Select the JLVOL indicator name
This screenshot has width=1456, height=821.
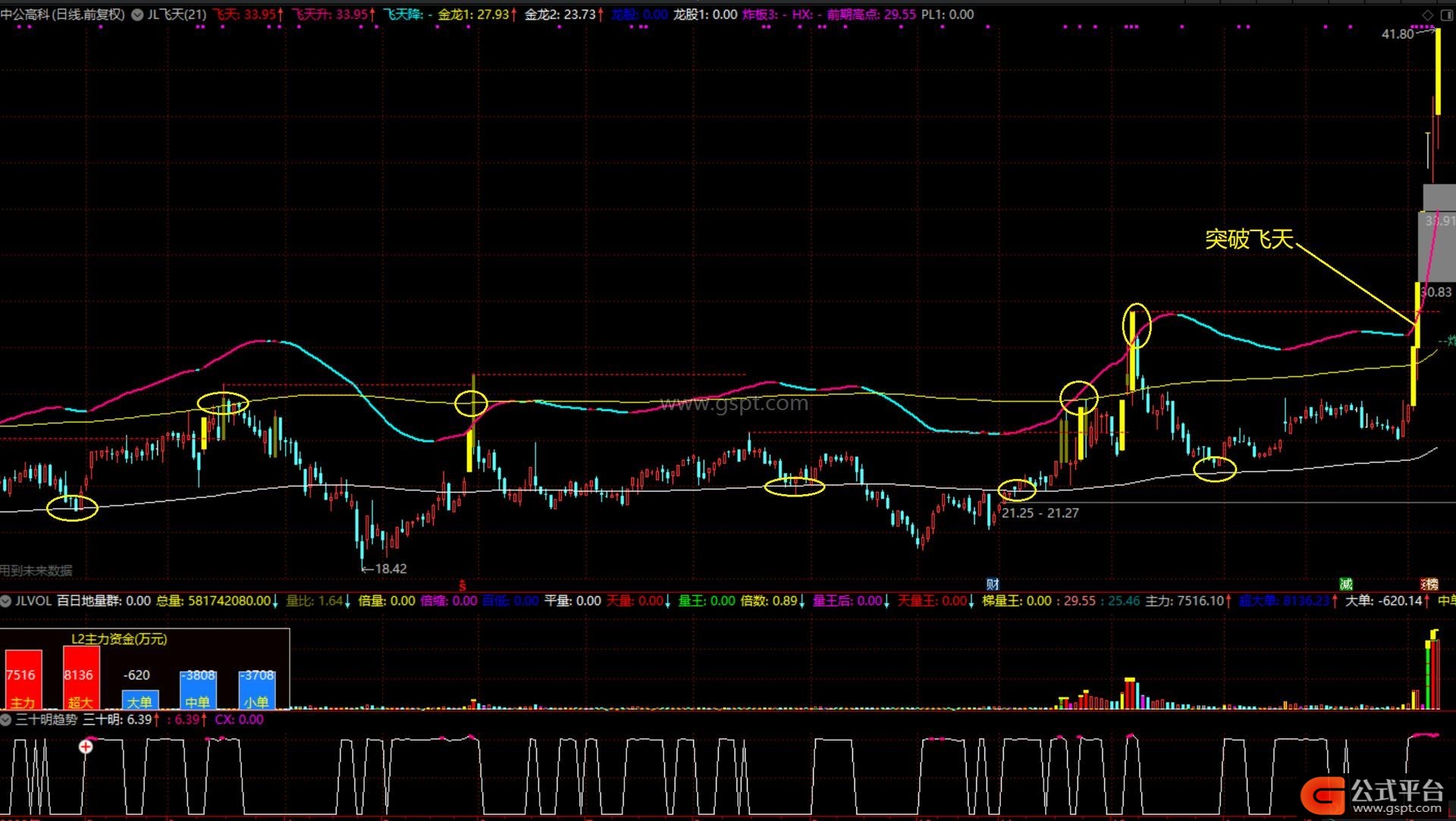pos(33,601)
